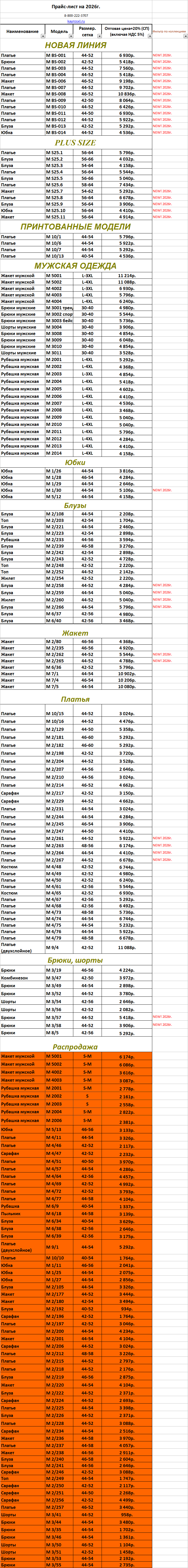Click the ПРИНТОВАННЫЕ МОДЕЛИ section heading

(75, 226)
